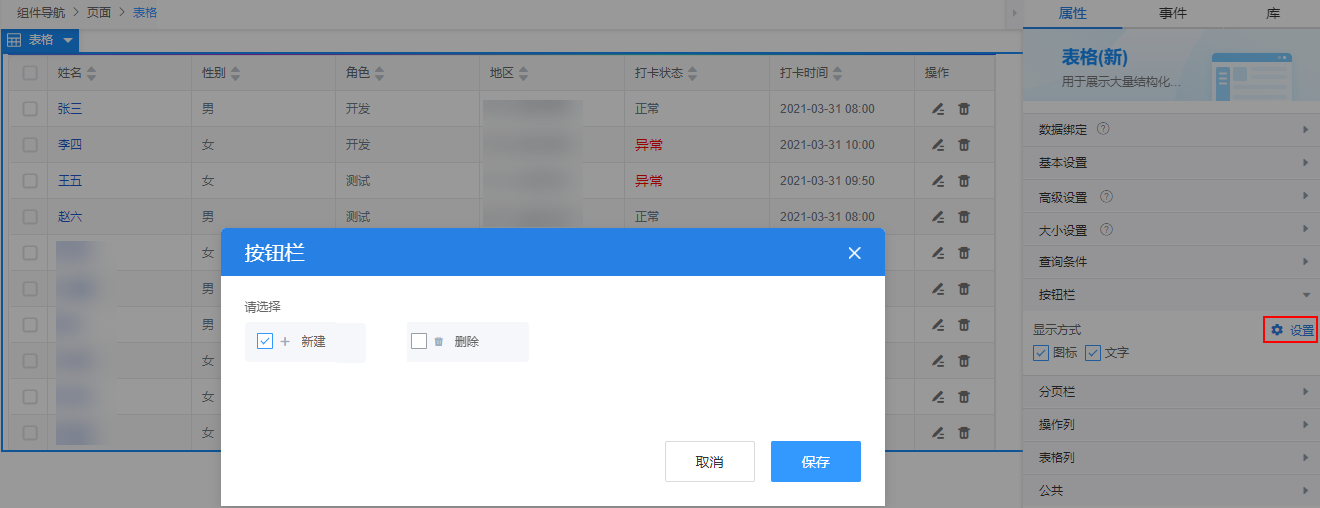Click the edit pencil icon in 张三 row
Screen dimensions: 1320x508
(x=938, y=109)
